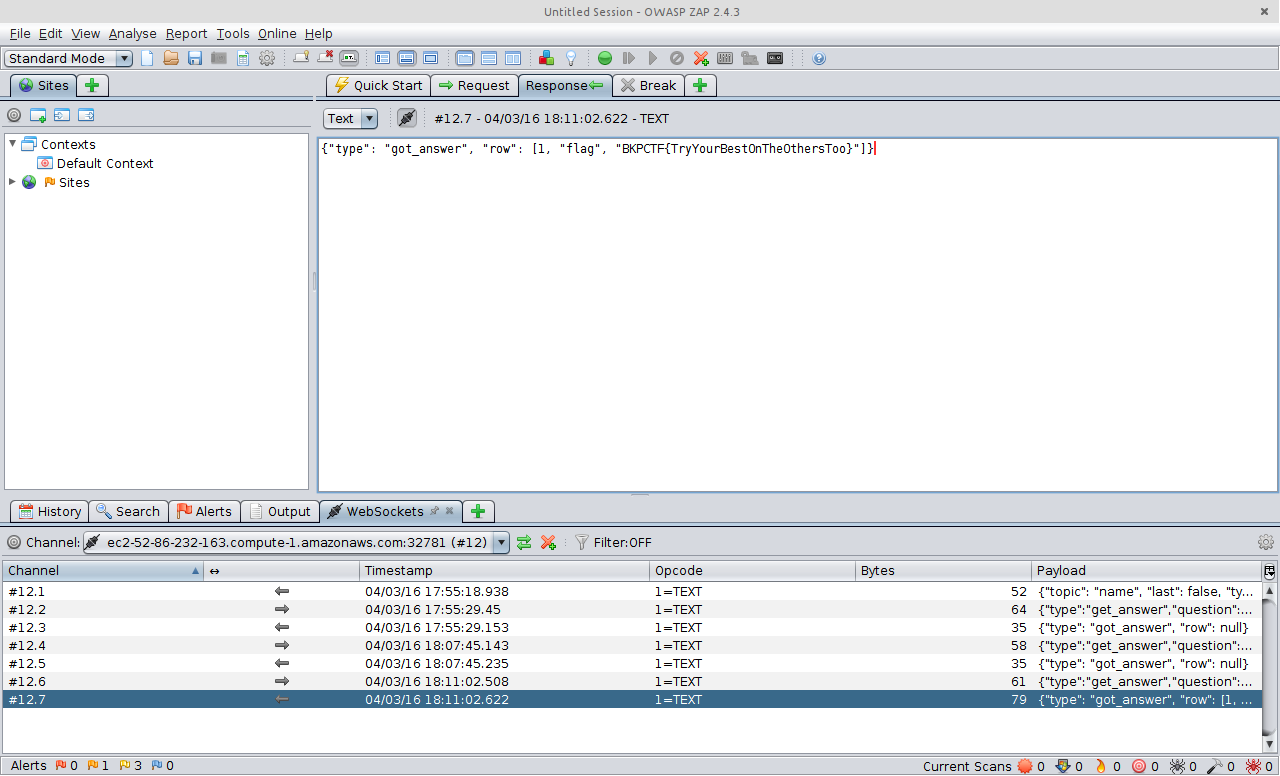
Task: Click the target scope icon above Sites tree
Action: (x=14, y=116)
